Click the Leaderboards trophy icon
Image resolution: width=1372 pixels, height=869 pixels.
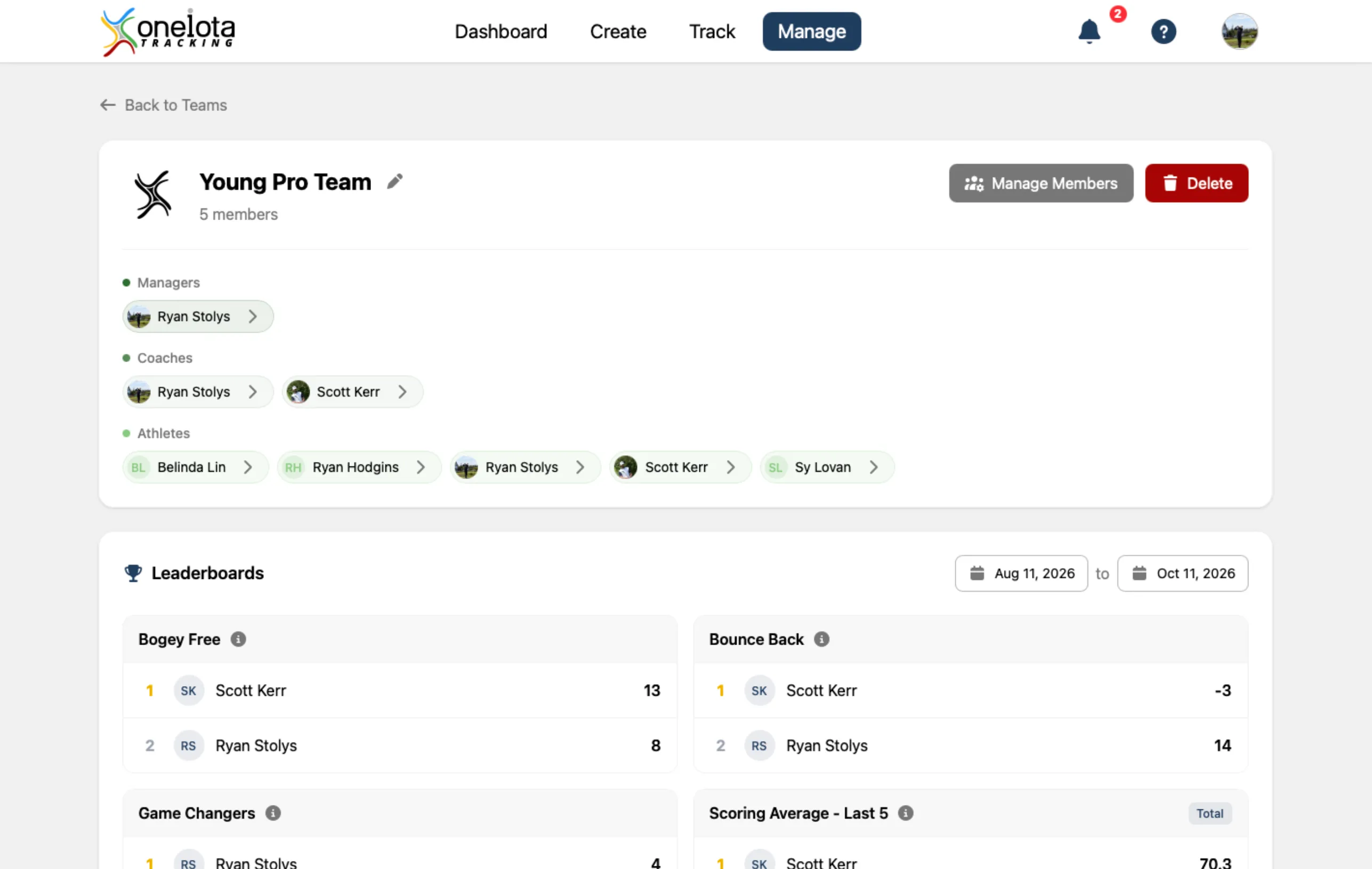pos(133,573)
